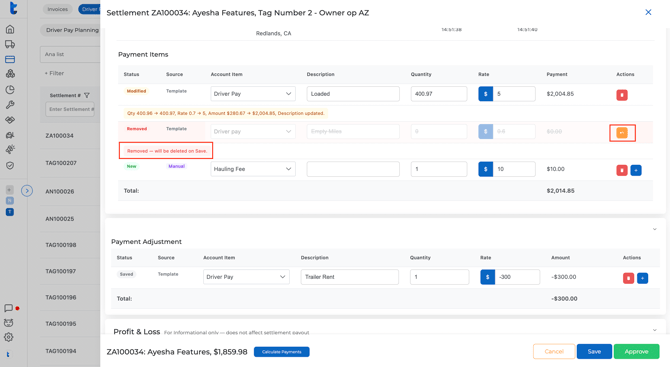Image resolution: width=670 pixels, height=367 pixels.
Task: Select settlement AN100026 in the list
Action: (x=59, y=191)
